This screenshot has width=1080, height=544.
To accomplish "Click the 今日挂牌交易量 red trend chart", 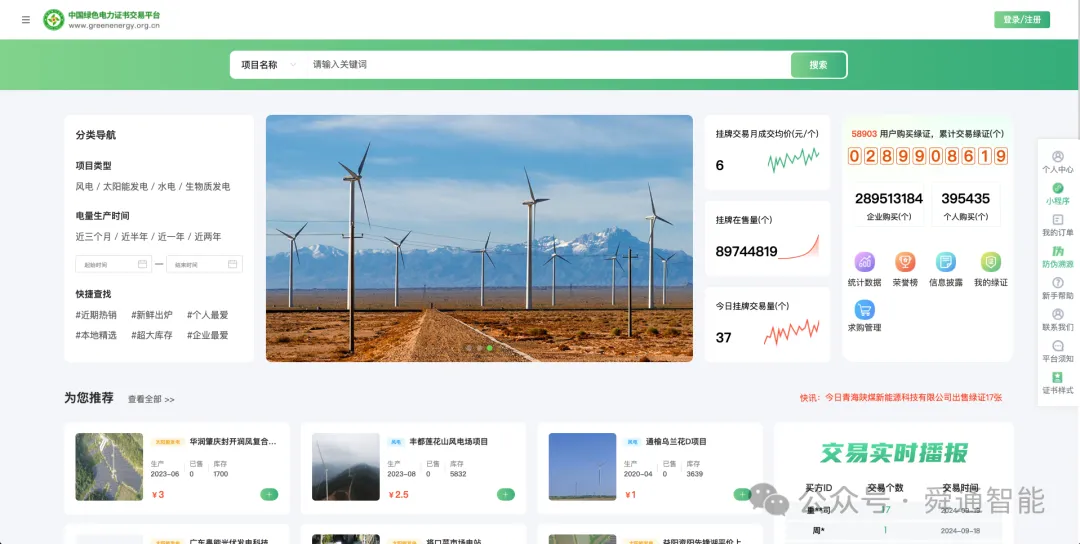I will click(792, 333).
